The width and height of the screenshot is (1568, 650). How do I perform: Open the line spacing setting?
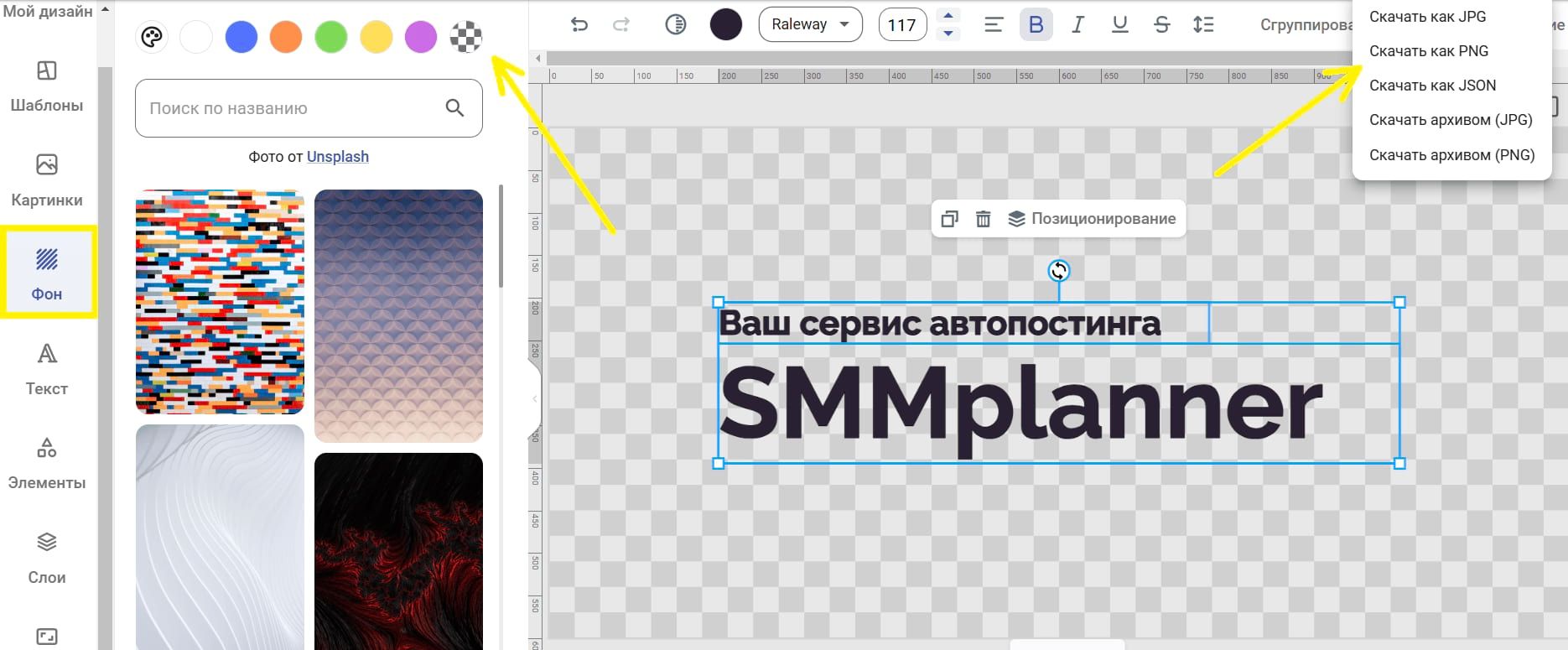tap(1203, 24)
